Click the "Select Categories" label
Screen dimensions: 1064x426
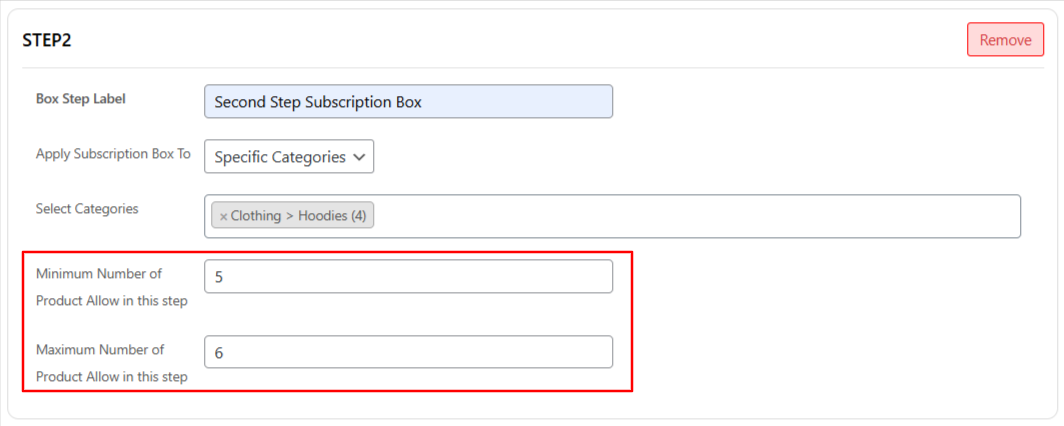(87, 209)
